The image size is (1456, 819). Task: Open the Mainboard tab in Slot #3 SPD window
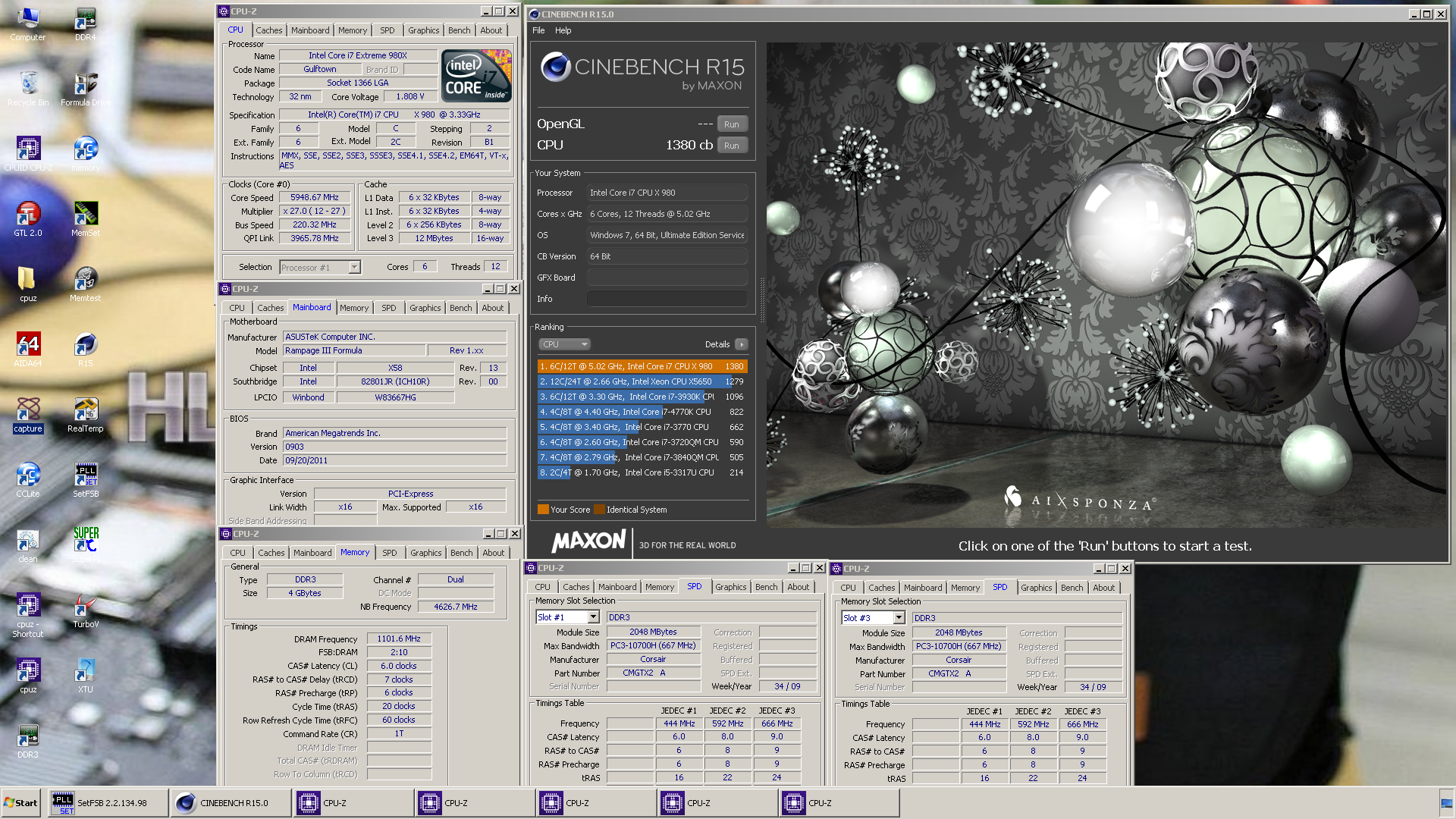922,588
